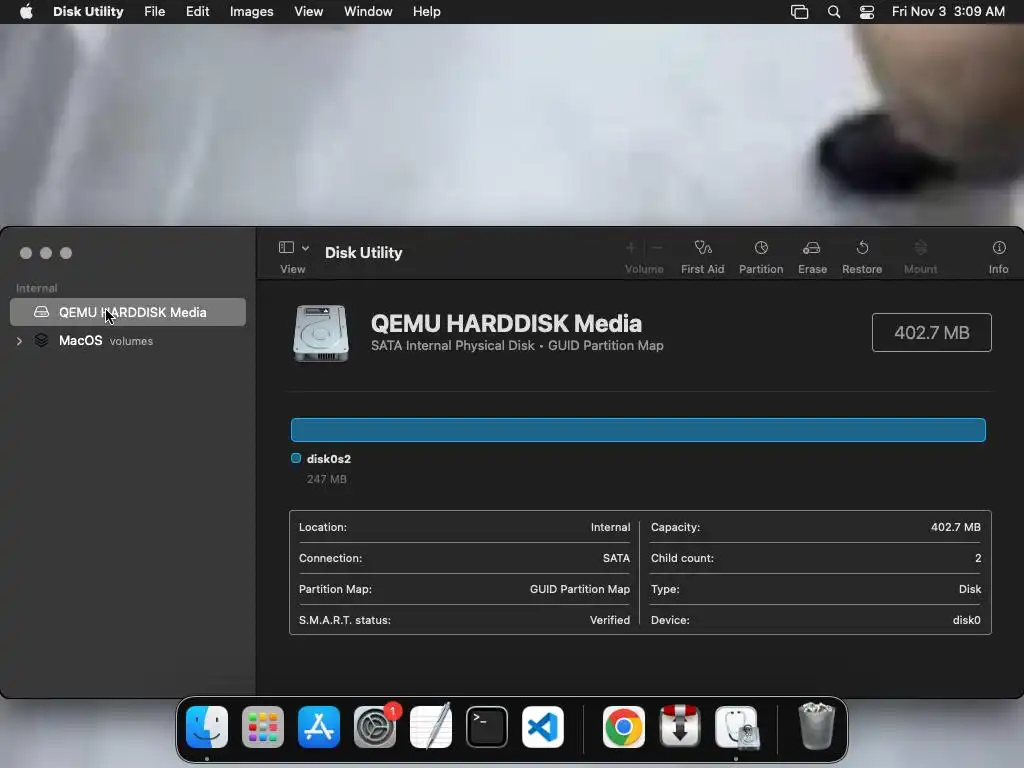Screen dimensions: 1024x768
Task: Click the blue disk usage bar
Action: 638,430
